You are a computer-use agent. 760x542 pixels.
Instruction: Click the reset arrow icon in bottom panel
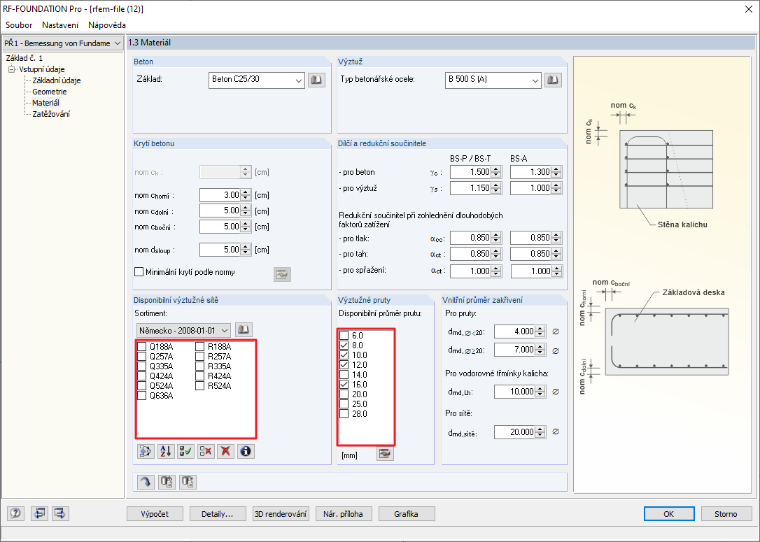(x=146, y=482)
